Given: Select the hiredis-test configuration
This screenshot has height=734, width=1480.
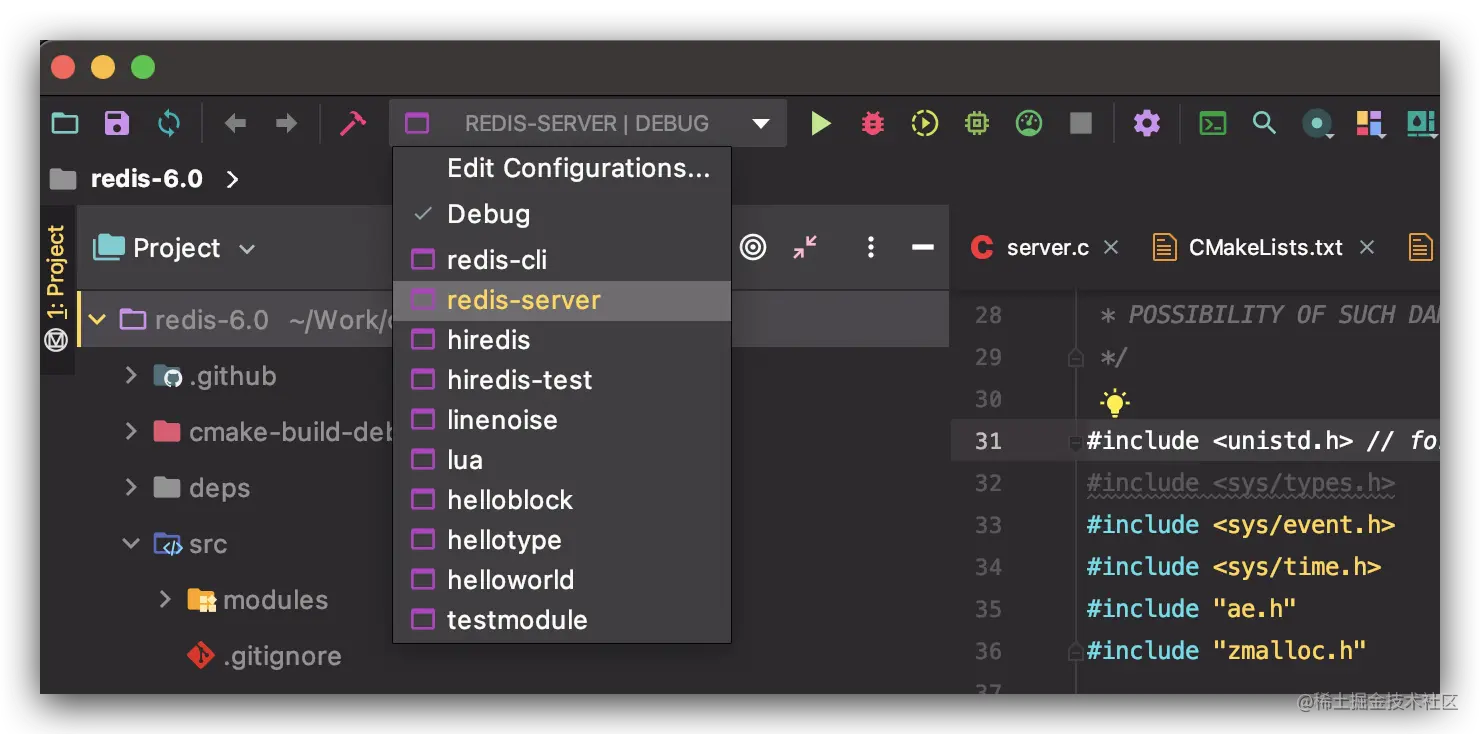Looking at the screenshot, I should tap(562, 380).
